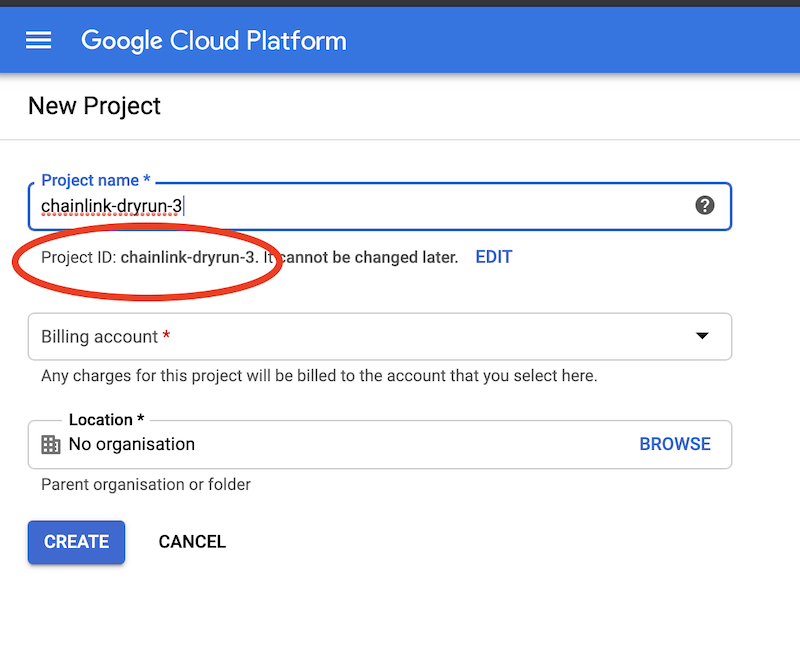Image resolution: width=800 pixels, height=658 pixels.
Task: Click the 'Project name *' label
Action: pos(95,180)
